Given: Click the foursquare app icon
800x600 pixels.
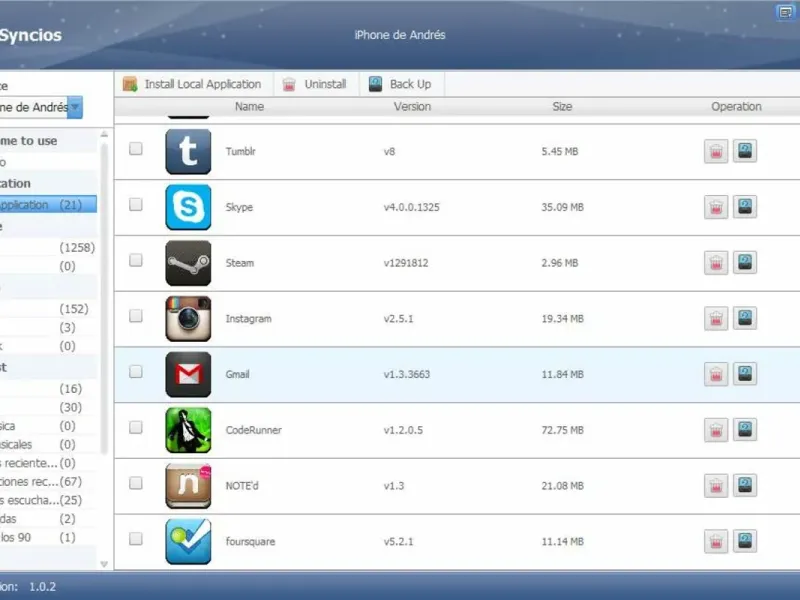Looking at the screenshot, I should 188,541.
